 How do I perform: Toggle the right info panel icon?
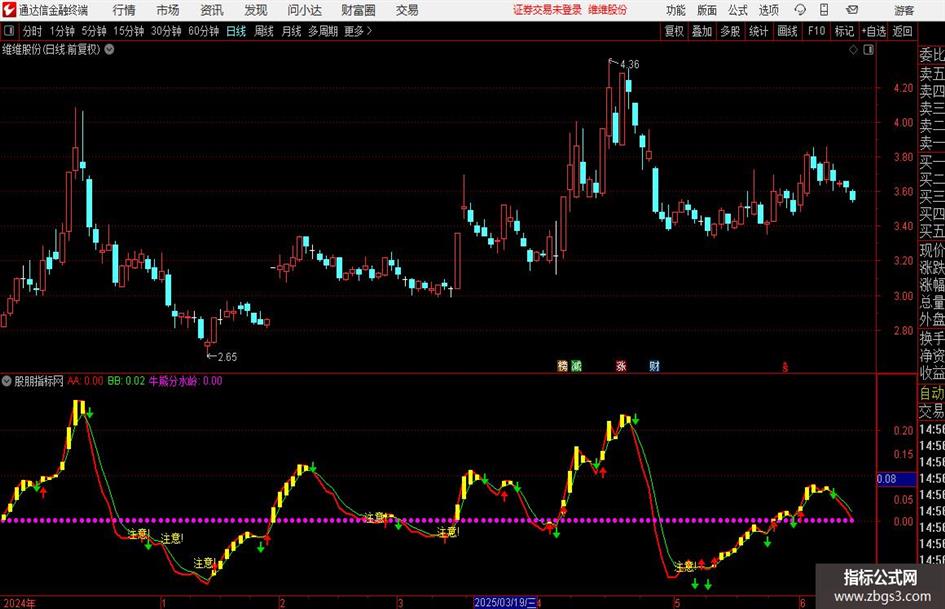868,50
